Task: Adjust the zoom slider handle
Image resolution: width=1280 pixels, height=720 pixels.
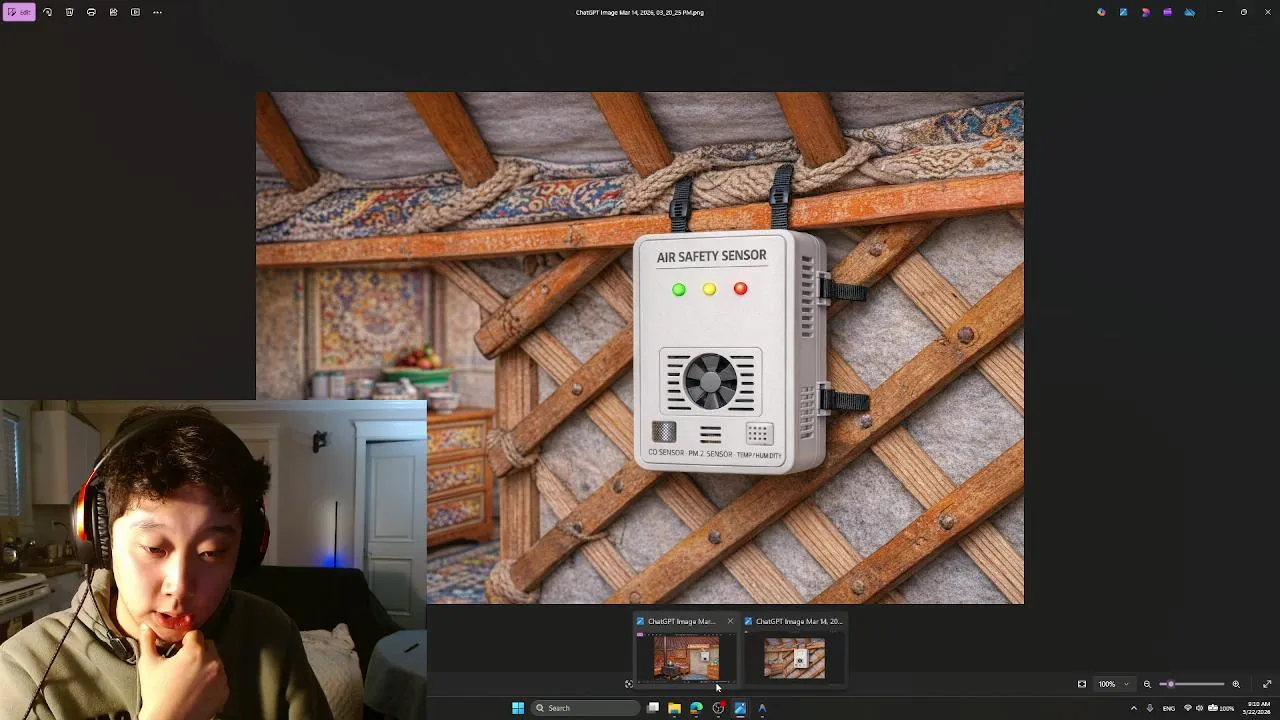Action: (x=1171, y=684)
